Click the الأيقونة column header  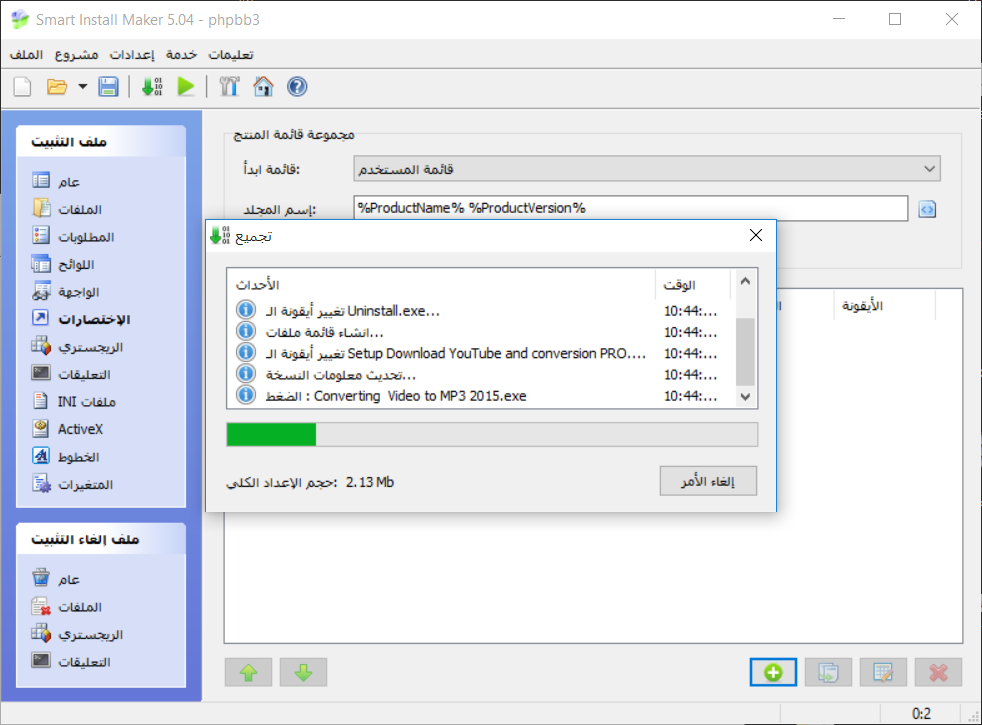(884, 306)
